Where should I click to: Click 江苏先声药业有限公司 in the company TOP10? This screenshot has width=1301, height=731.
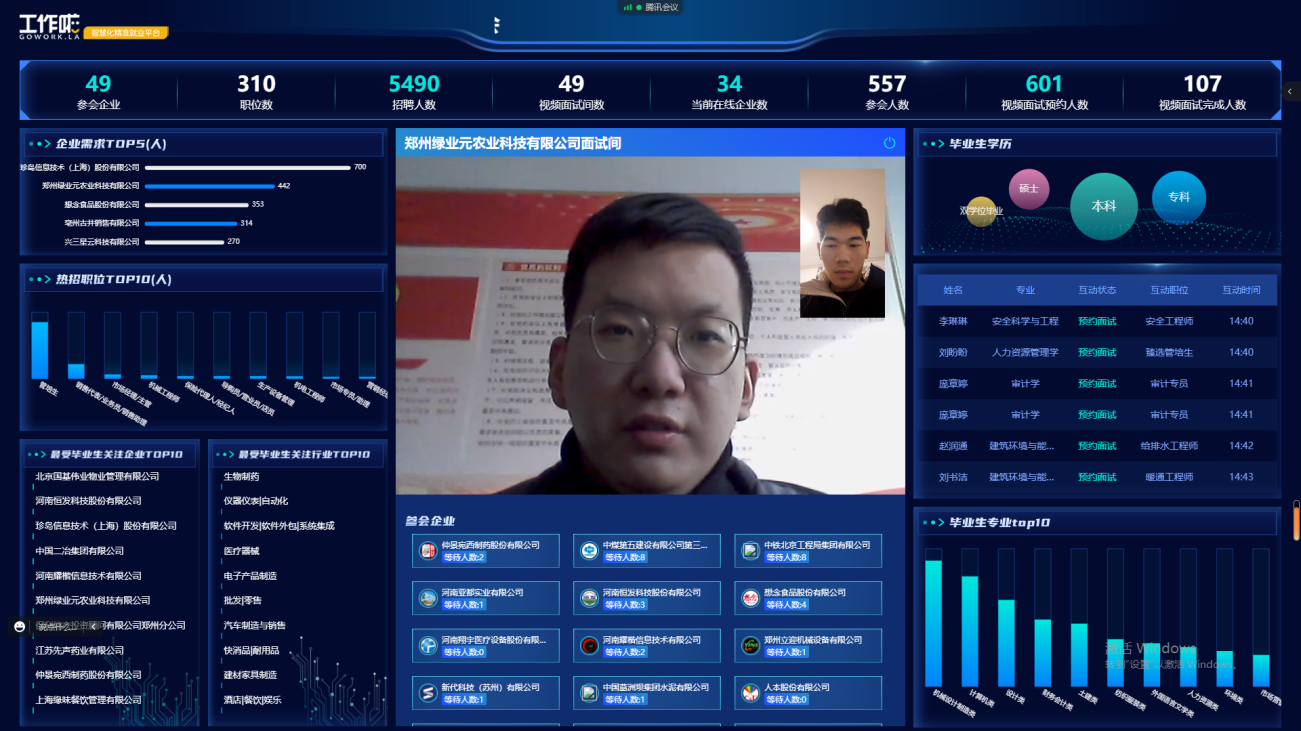click(80, 651)
